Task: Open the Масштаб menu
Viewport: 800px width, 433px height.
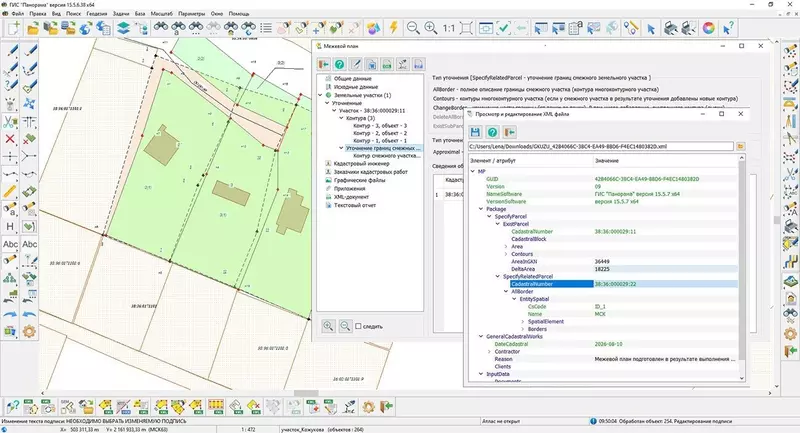Action: click(161, 14)
